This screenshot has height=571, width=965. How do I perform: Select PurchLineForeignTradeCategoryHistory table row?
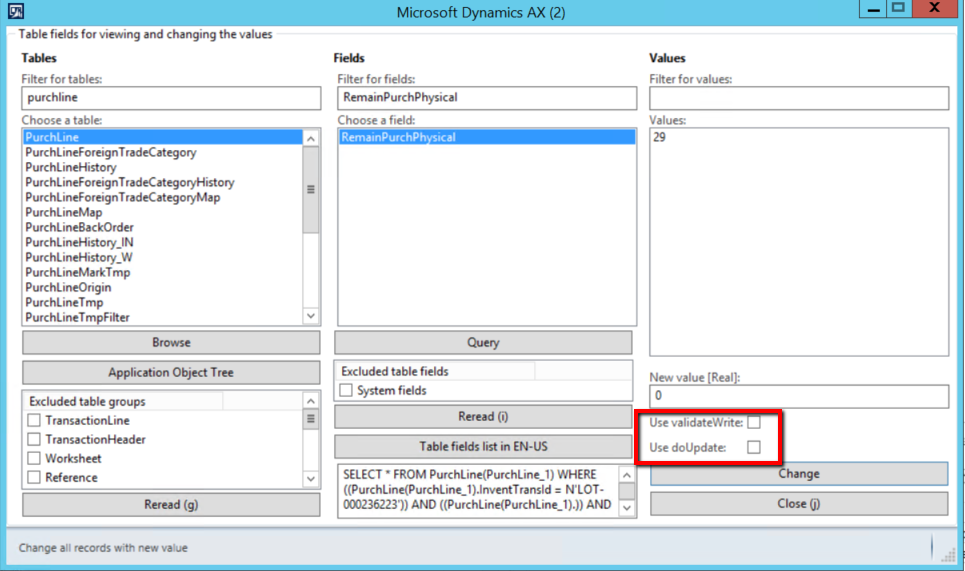tap(163, 182)
